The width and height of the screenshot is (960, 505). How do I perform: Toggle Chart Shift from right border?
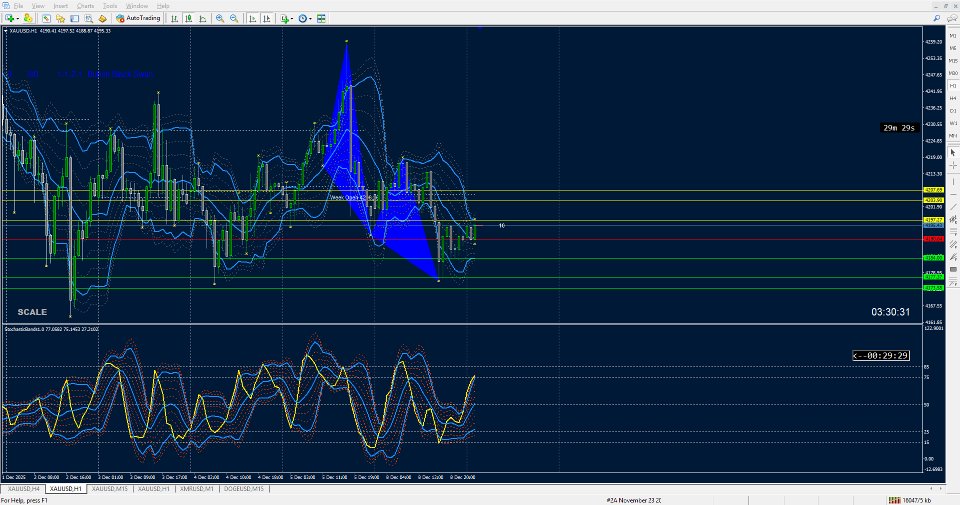click(266, 18)
